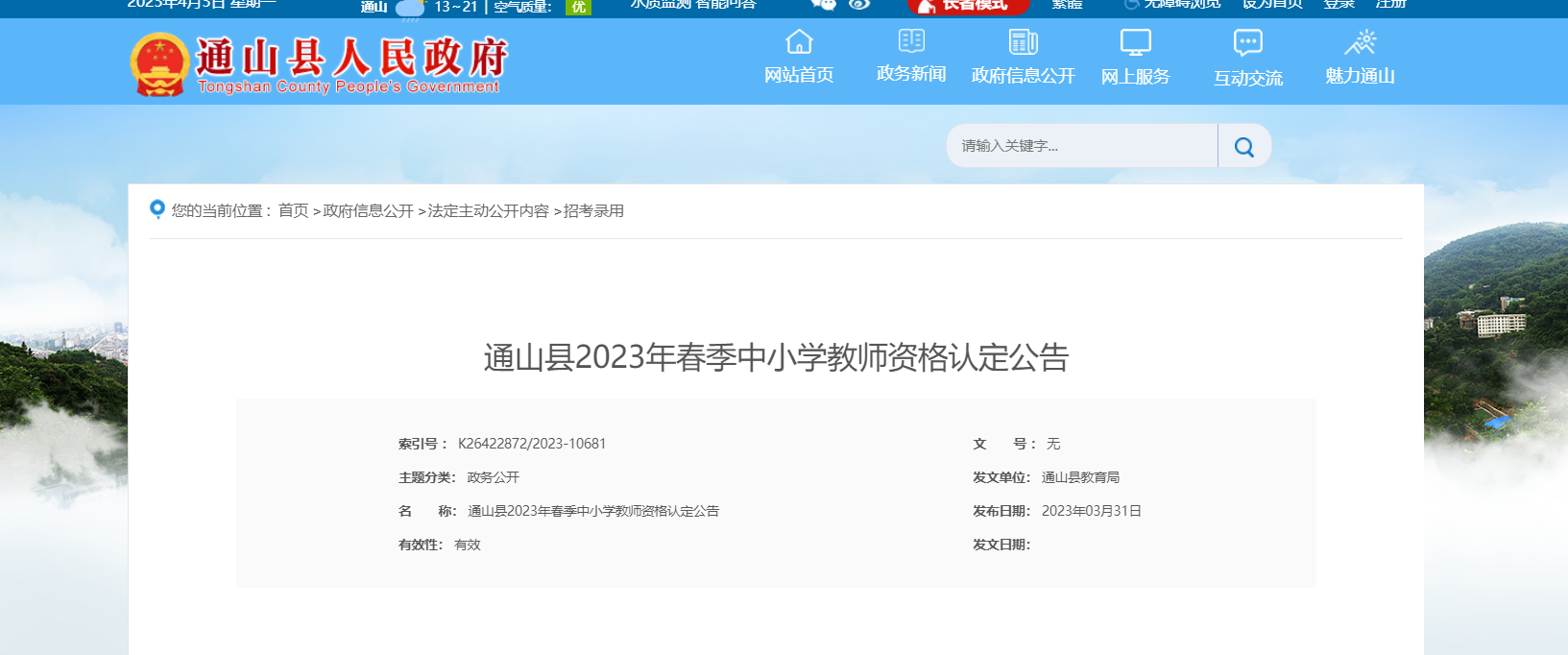Image resolution: width=1568 pixels, height=655 pixels.
Task: Go to 首页 in breadcrumb
Action: (293, 210)
